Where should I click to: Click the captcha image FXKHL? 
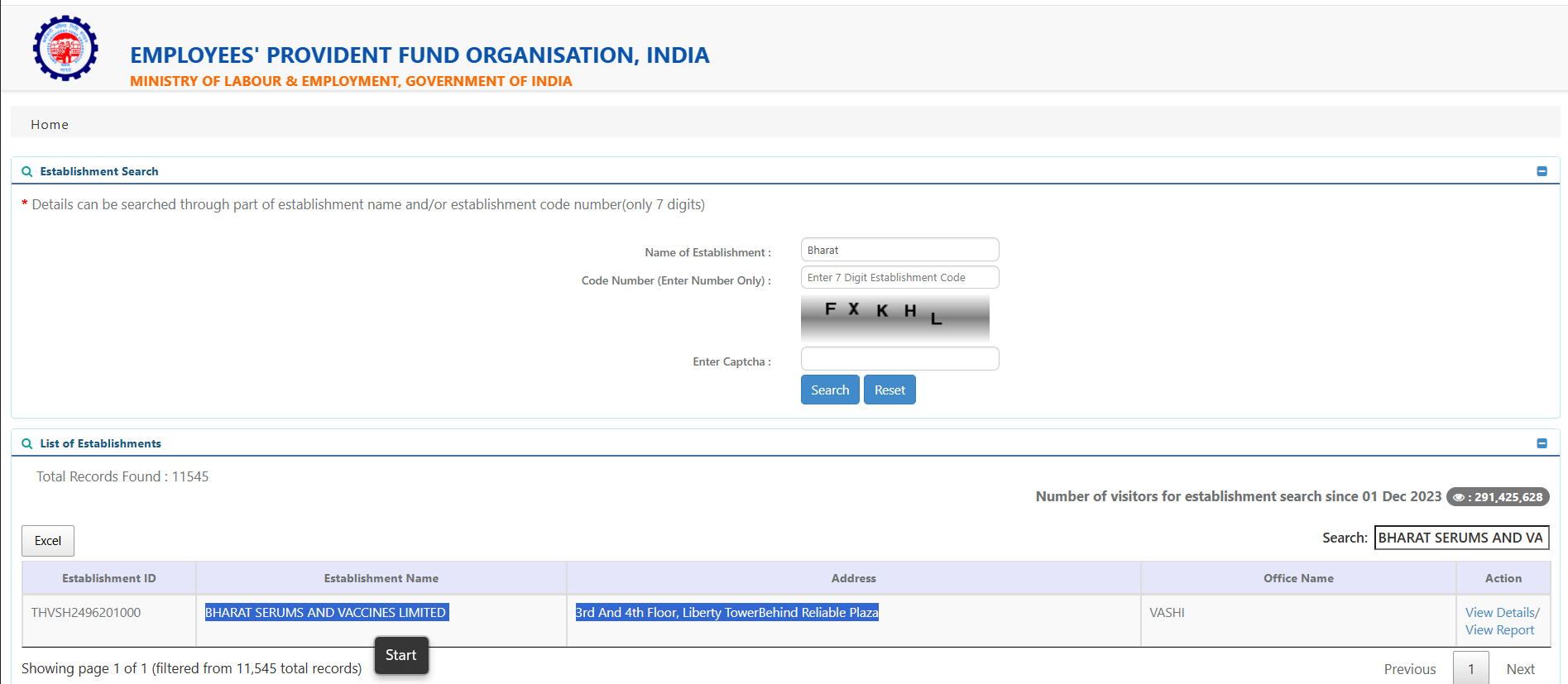pyautogui.click(x=895, y=318)
